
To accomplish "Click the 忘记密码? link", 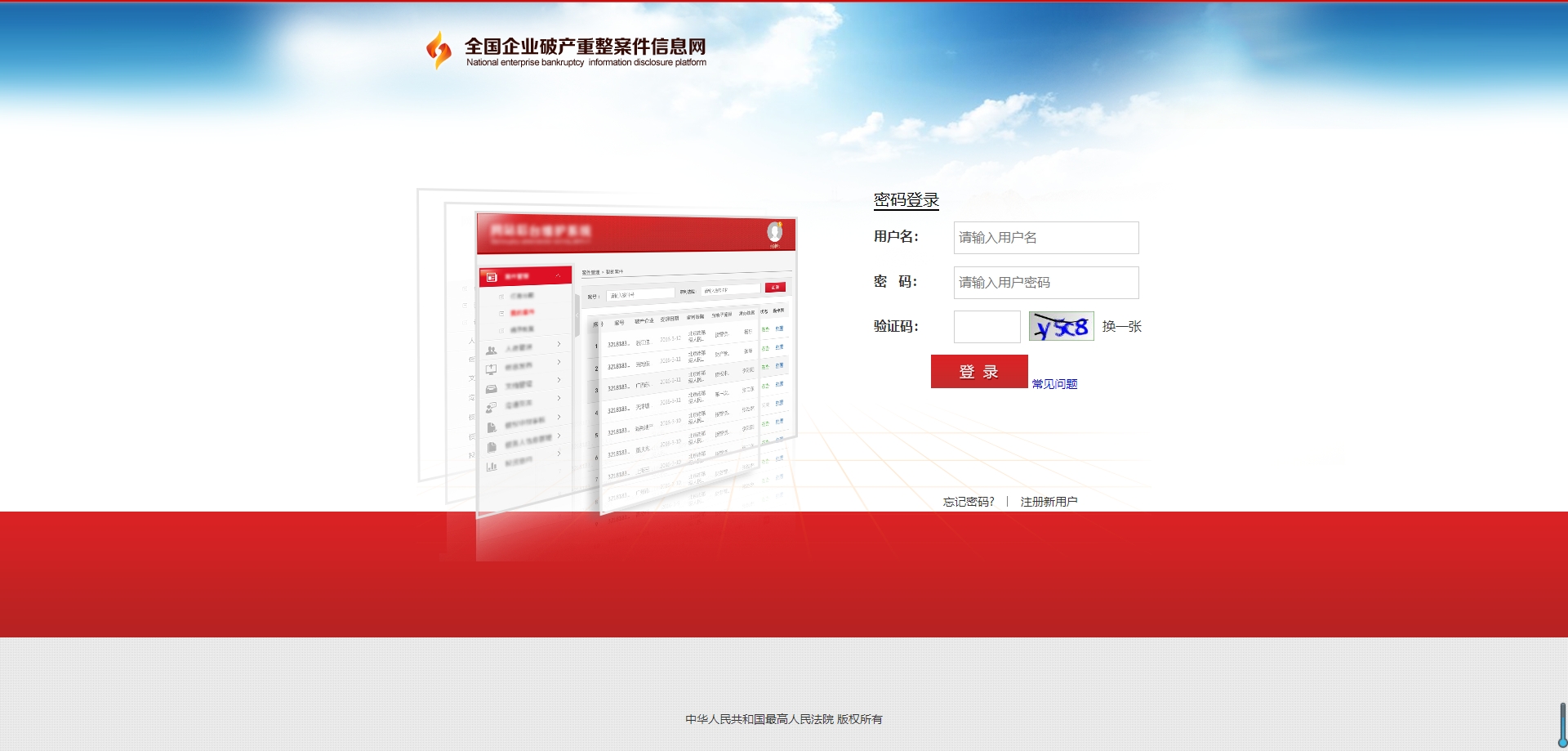I will (x=969, y=502).
